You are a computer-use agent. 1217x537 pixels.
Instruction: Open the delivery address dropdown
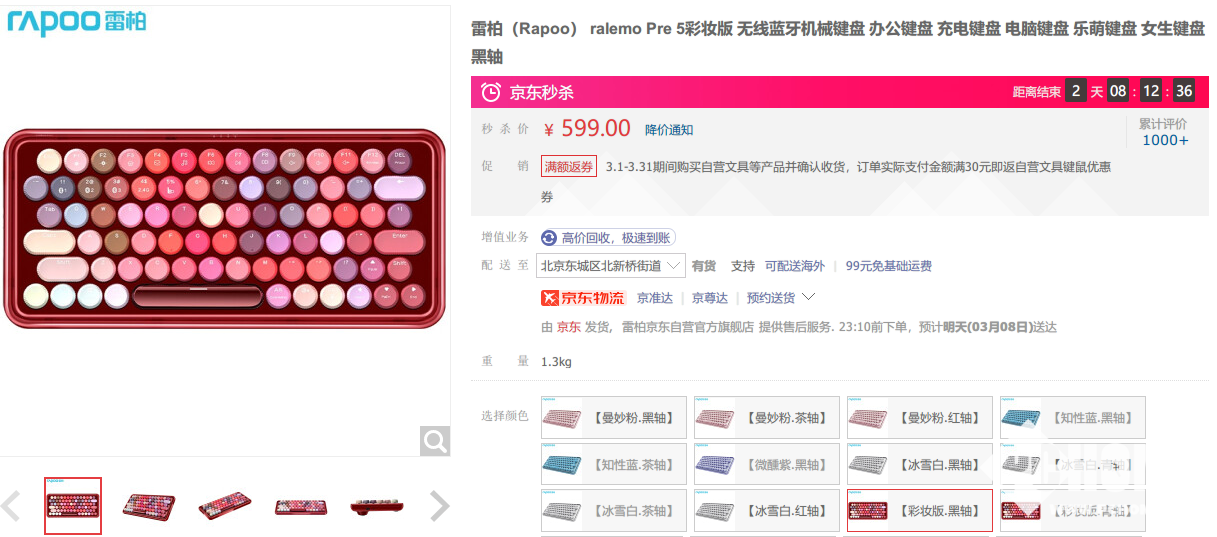(x=611, y=266)
